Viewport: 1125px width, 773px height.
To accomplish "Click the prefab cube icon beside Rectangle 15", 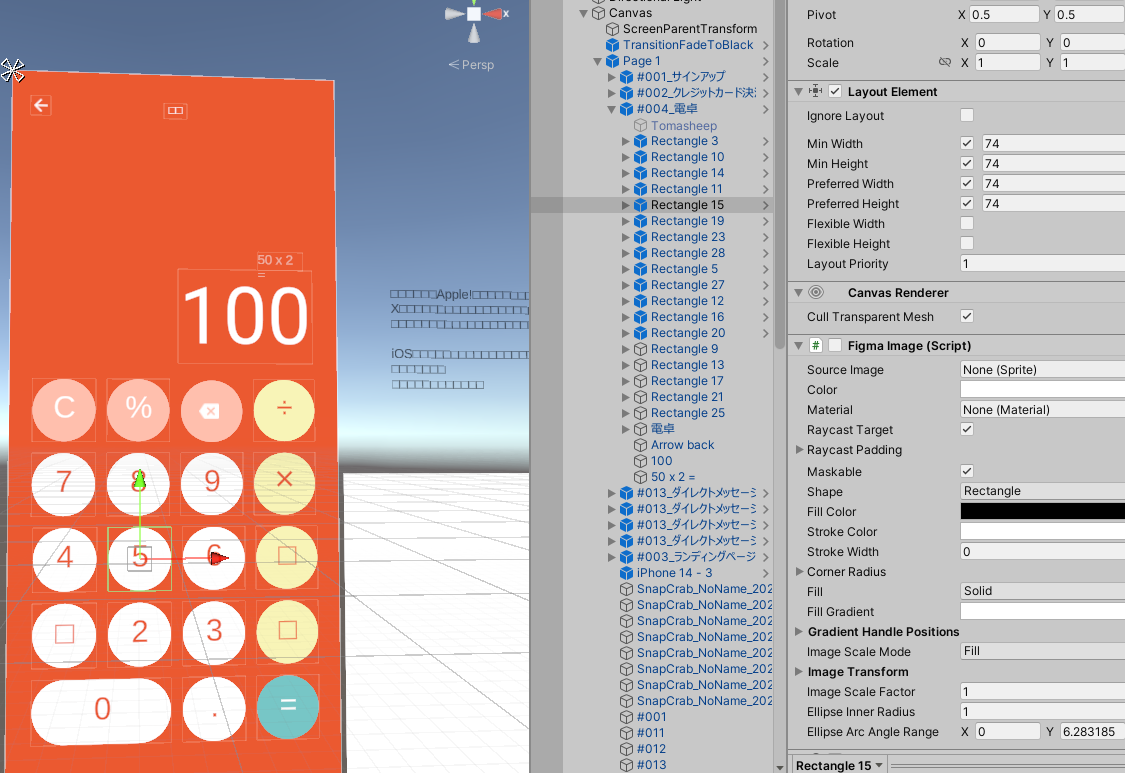I will (640, 205).
